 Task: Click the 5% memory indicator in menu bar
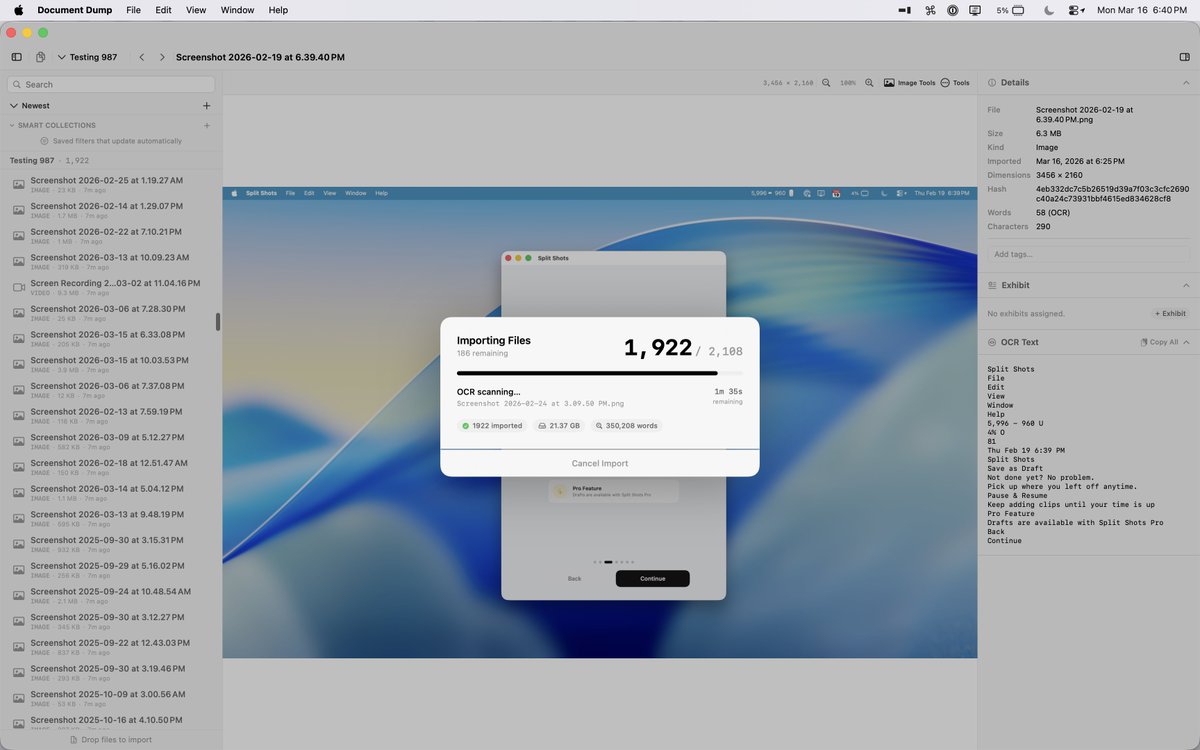tap(1010, 10)
